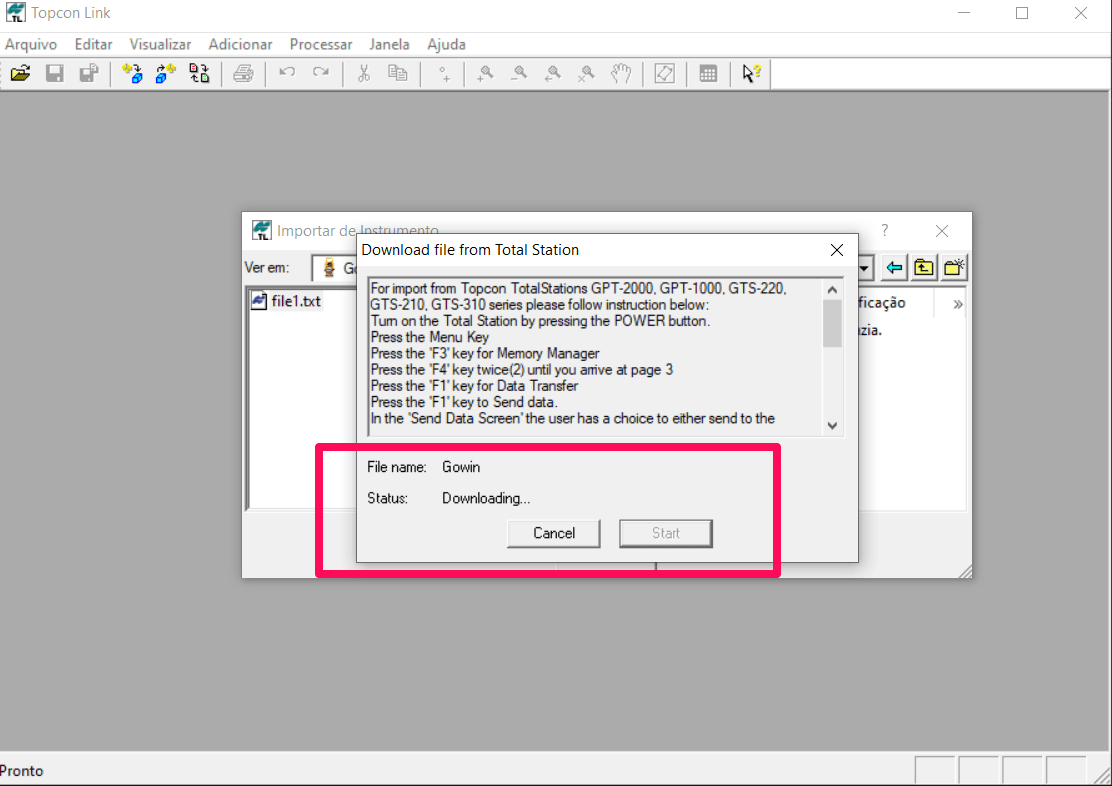Viewport: 1112px width, 786px height.
Task: Open the Arquivo menu
Action: 30,44
